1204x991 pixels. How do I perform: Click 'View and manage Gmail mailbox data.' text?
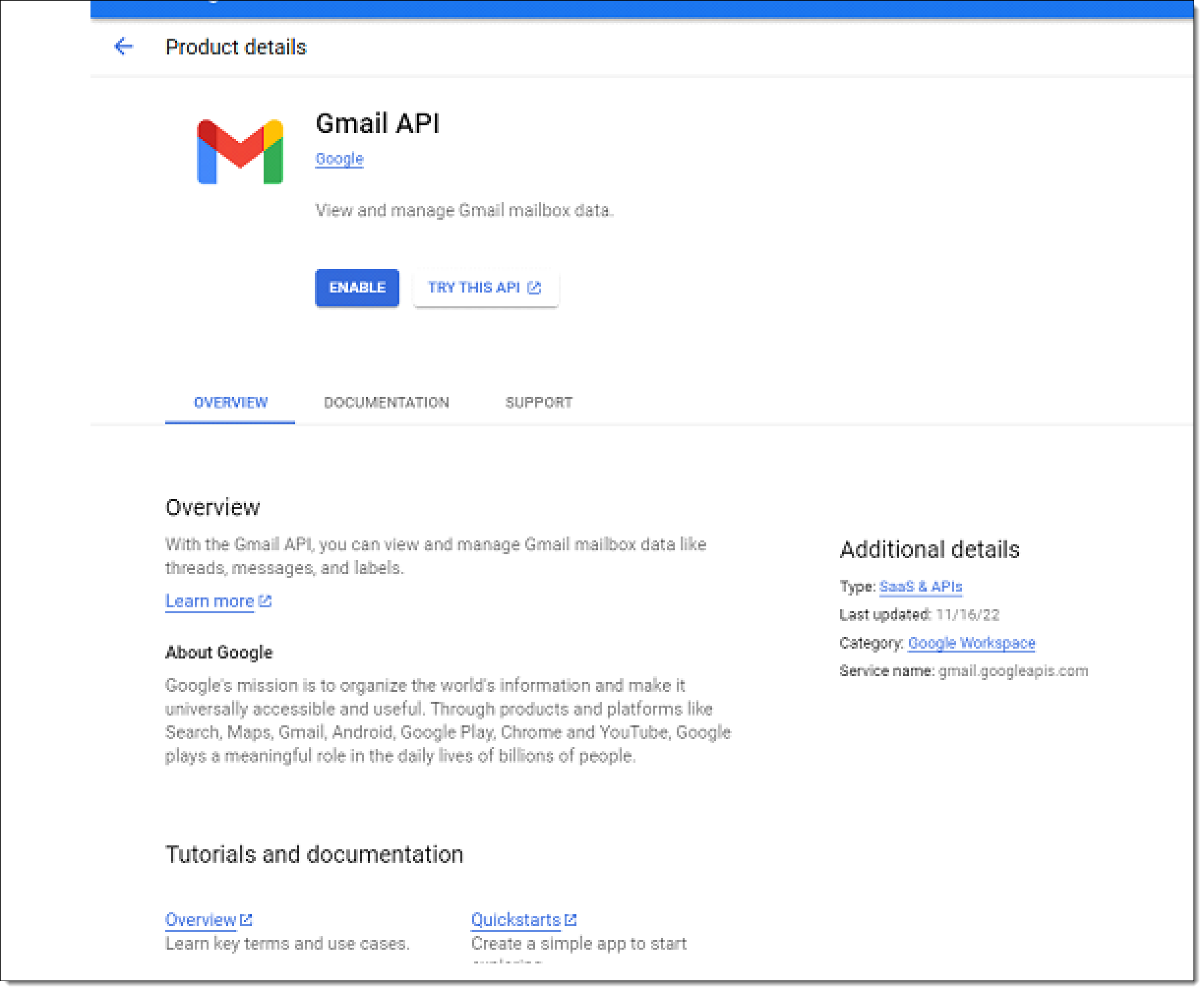coord(464,210)
